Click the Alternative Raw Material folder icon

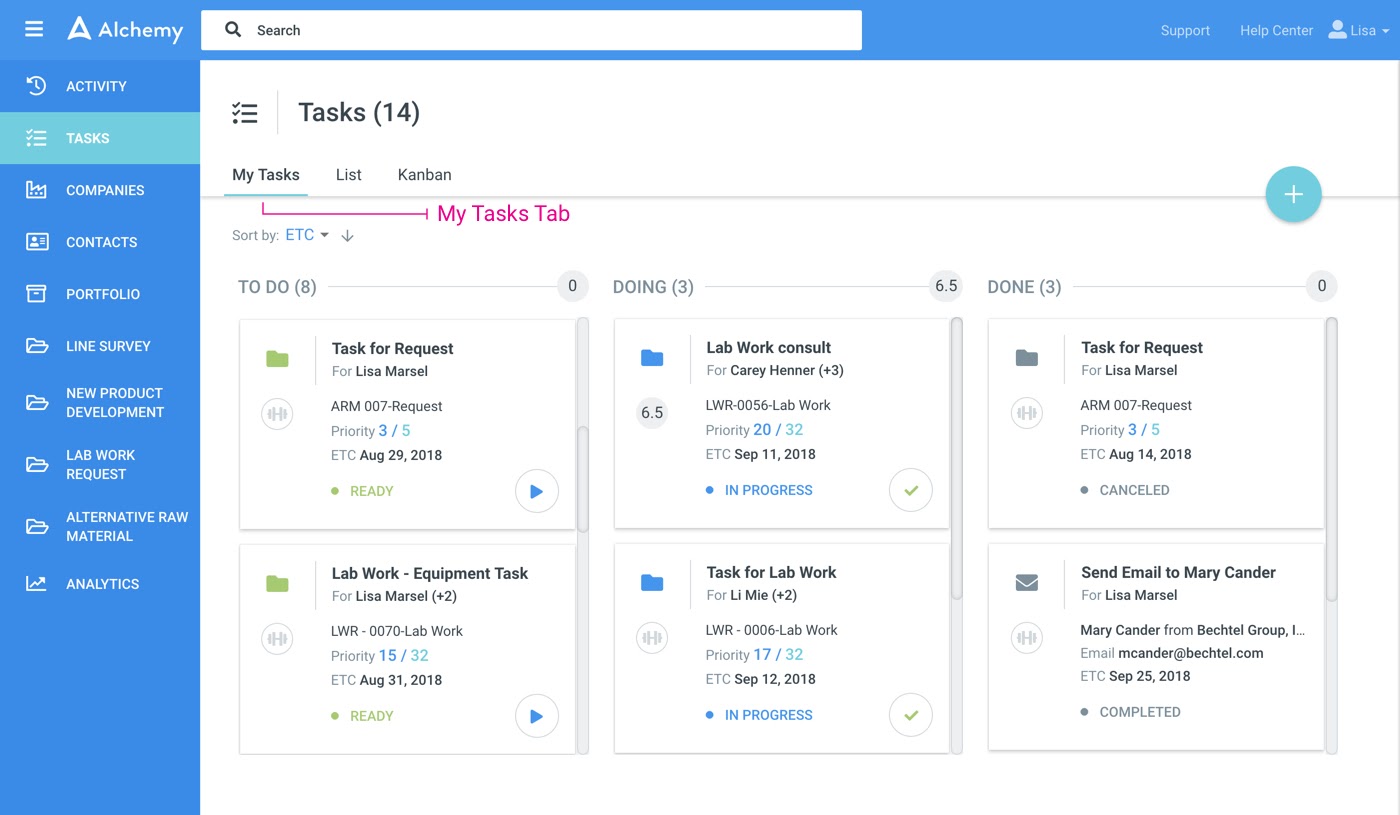click(36, 526)
